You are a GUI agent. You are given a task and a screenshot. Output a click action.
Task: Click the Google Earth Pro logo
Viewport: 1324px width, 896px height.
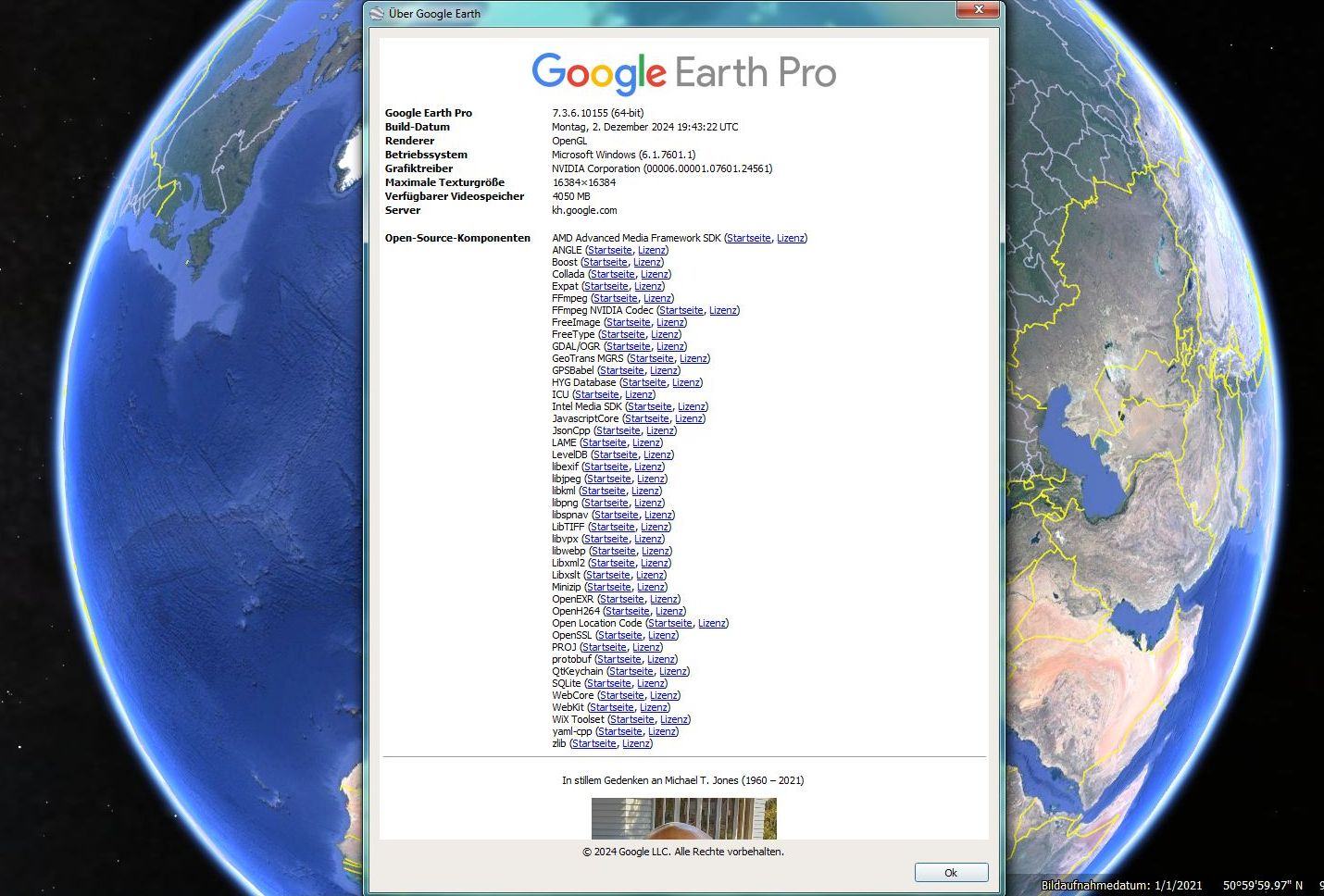684,73
